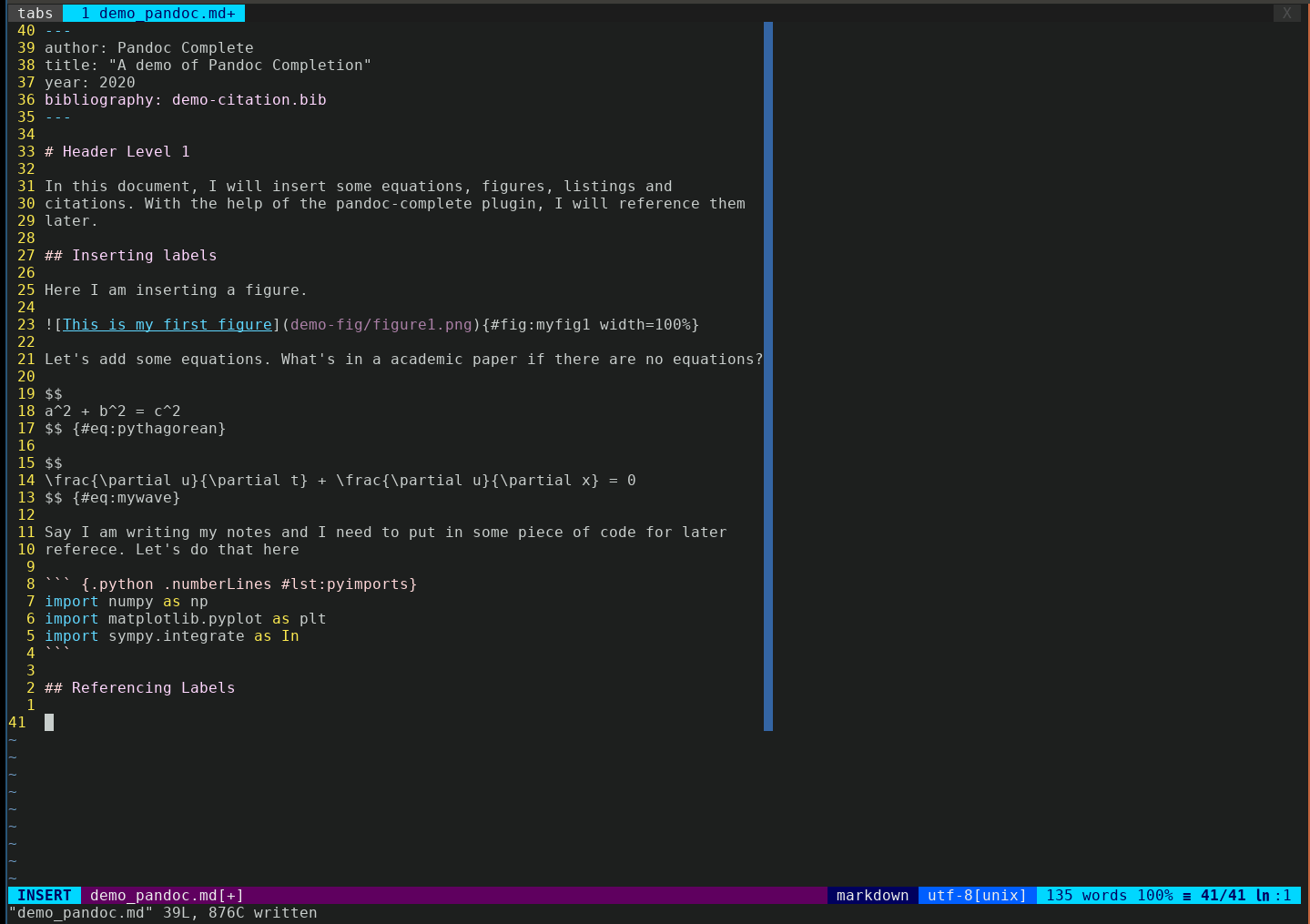
Task: Click the opening '---' on relative line 40
Action: [x=58, y=30]
